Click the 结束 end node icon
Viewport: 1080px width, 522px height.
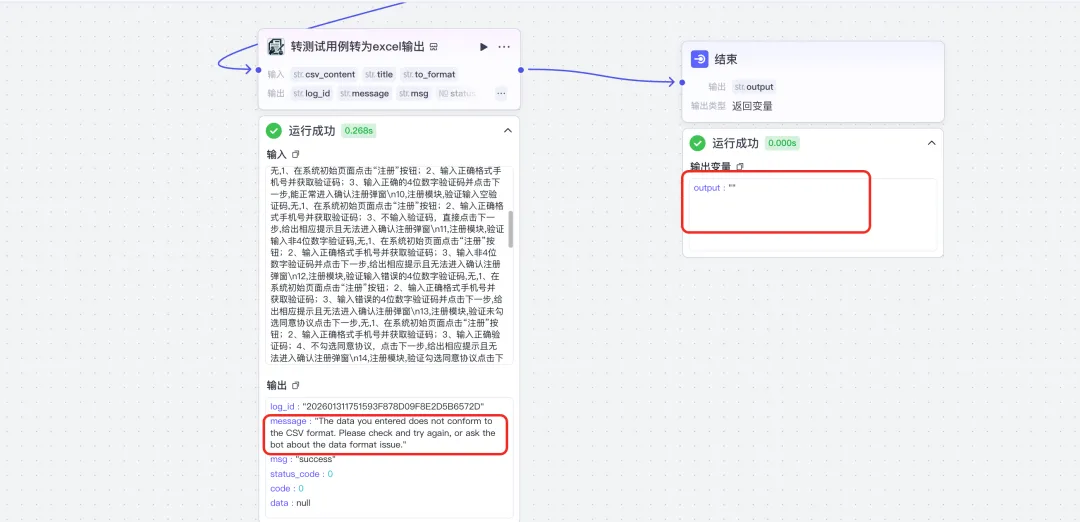(700, 59)
